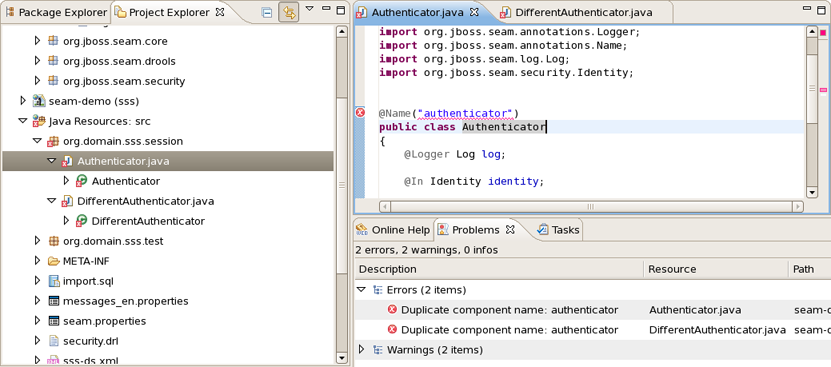Click error icon for Authenticator.java problem

pyautogui.click(x=392, y=310)
